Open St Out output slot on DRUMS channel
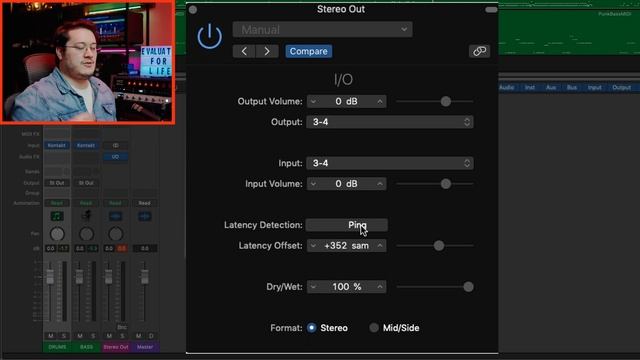 click(x=57, y=183)
